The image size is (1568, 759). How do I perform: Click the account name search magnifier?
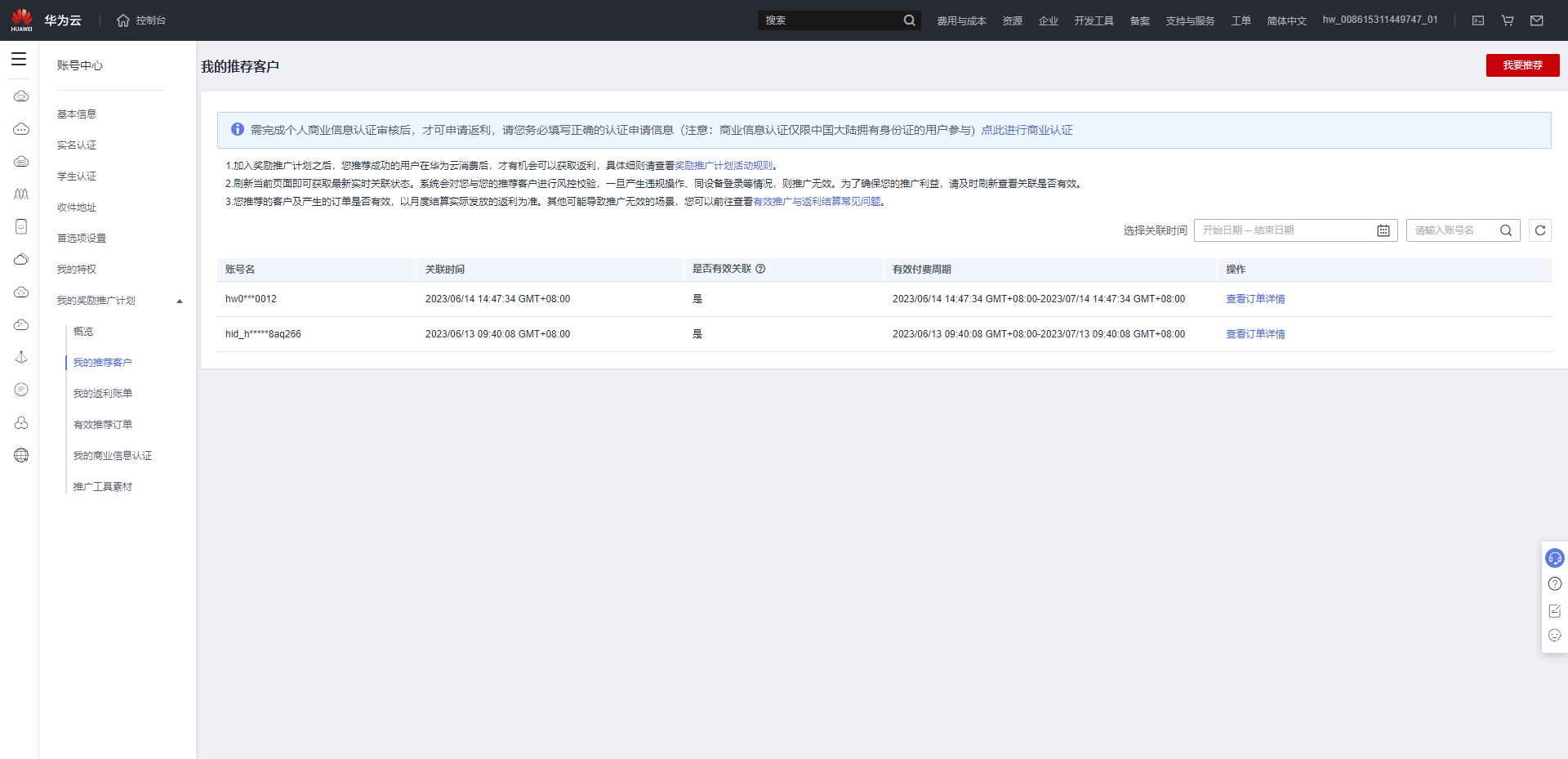(1506, 230)
